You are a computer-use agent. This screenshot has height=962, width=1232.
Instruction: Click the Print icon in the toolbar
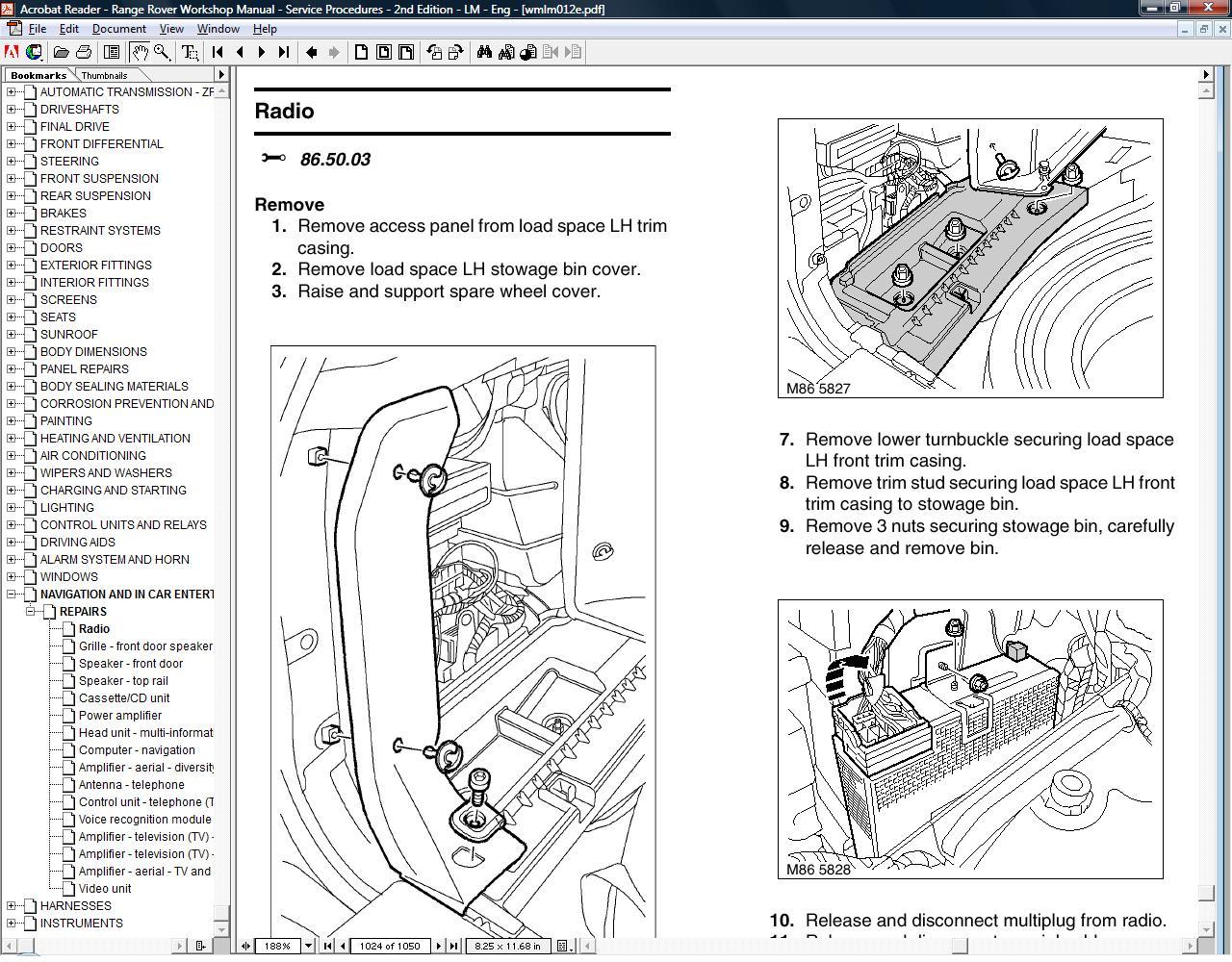click(84, 52)
